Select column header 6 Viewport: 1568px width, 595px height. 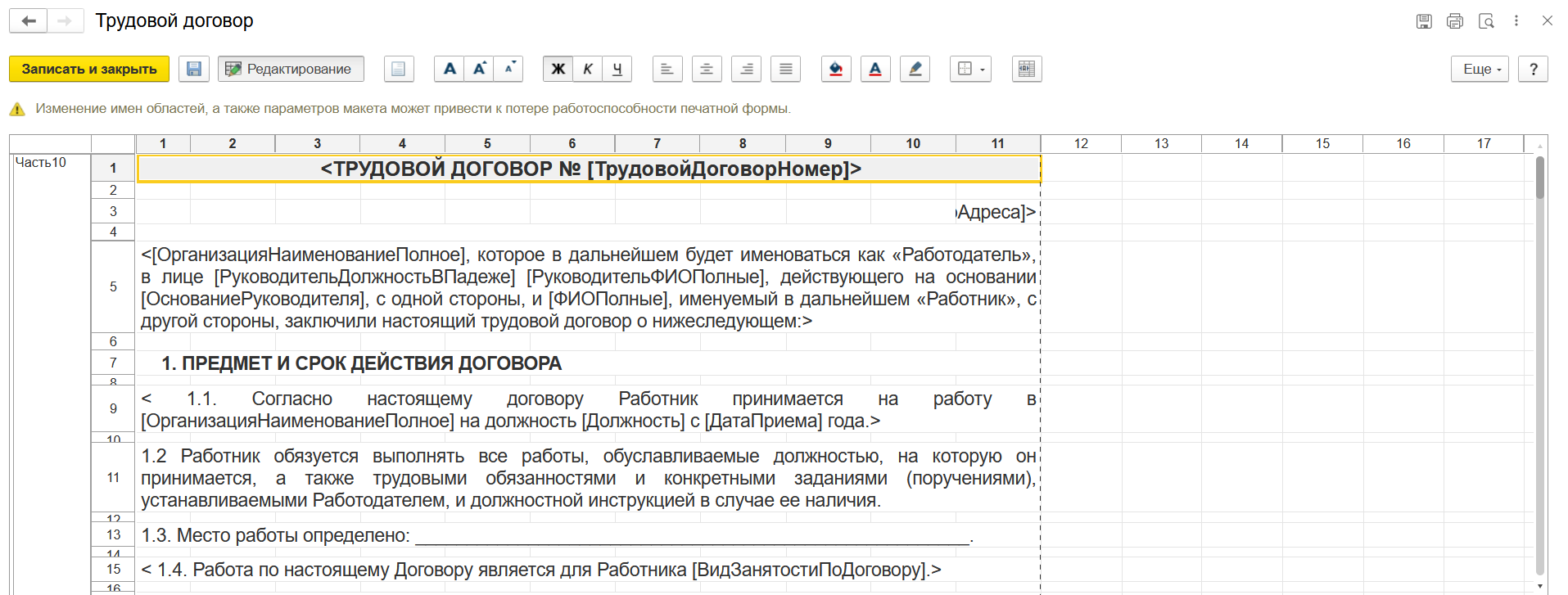pyautogui.click(x=572, y=143)
